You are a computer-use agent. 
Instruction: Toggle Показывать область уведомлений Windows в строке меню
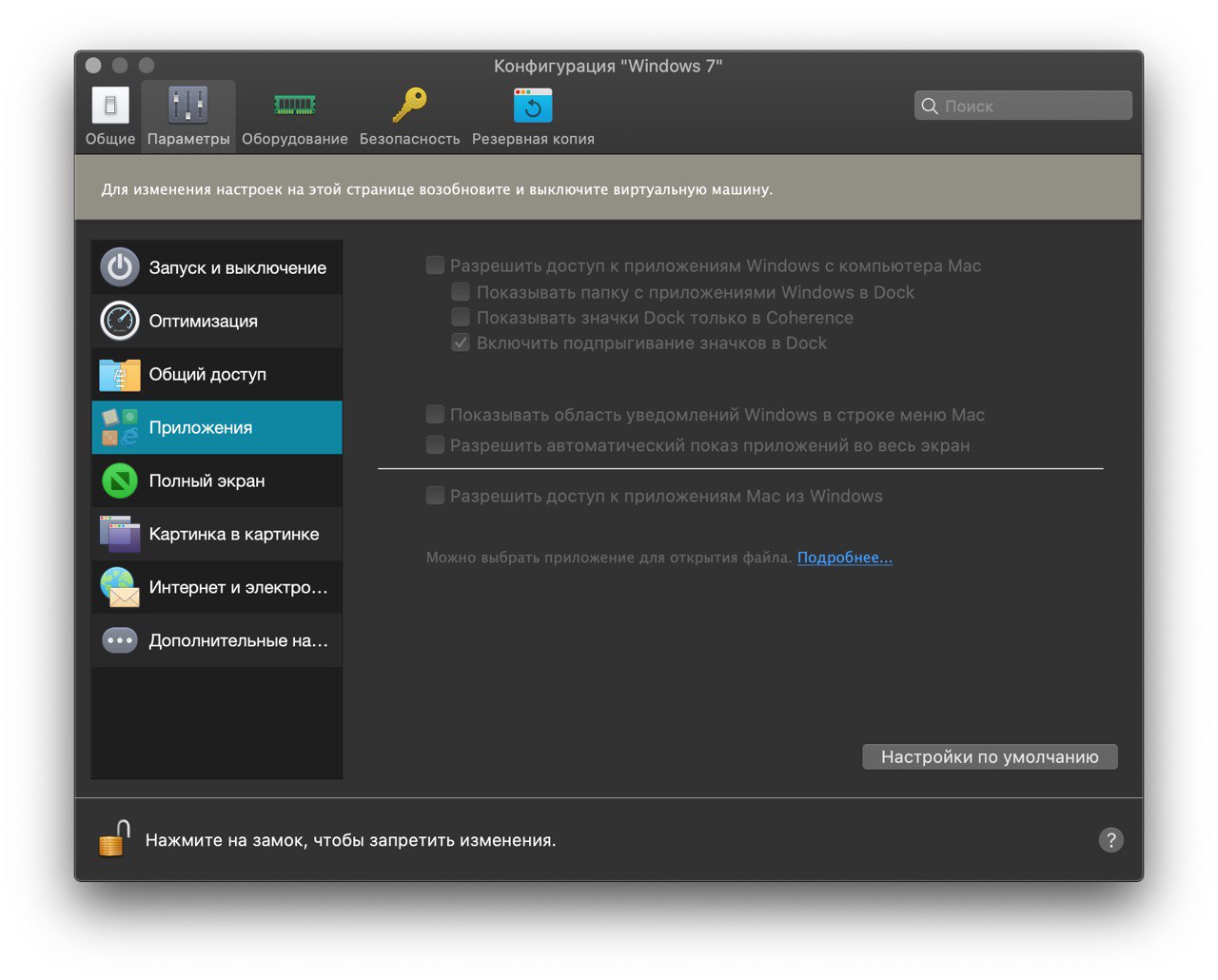click(x=435, y=414)
